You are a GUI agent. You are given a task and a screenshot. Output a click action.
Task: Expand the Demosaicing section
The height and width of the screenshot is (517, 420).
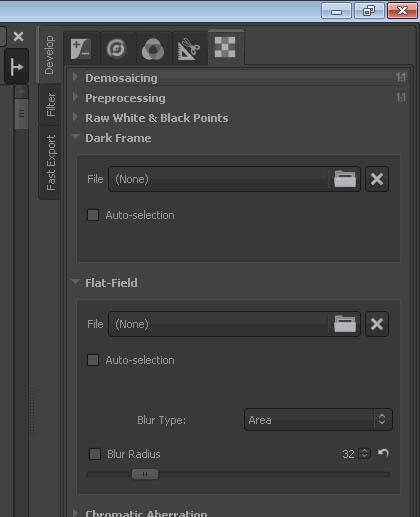(x=121, y=78)
